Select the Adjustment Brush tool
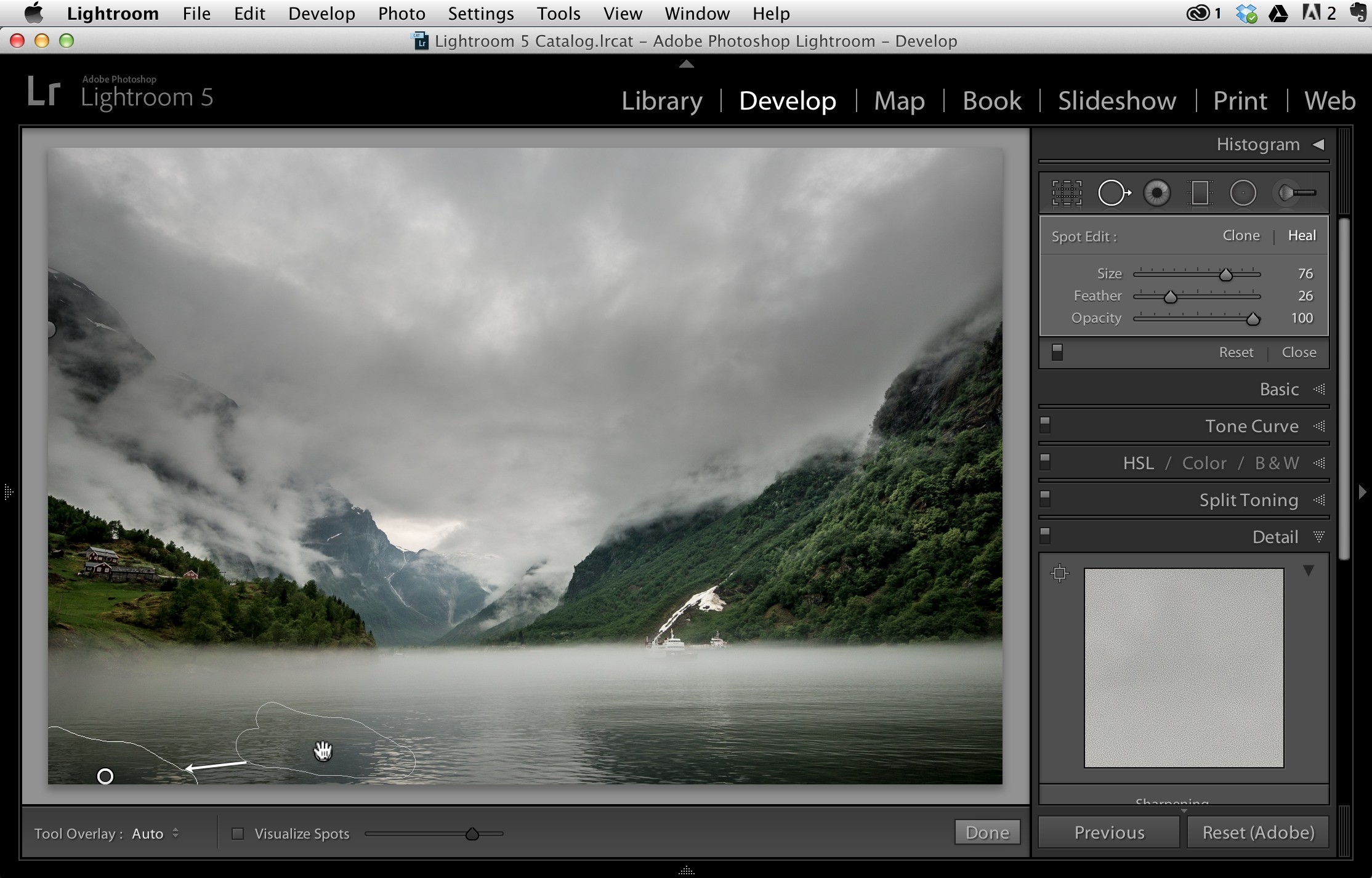Screen dimensions: 1372x878 [x=1296, y=193]
